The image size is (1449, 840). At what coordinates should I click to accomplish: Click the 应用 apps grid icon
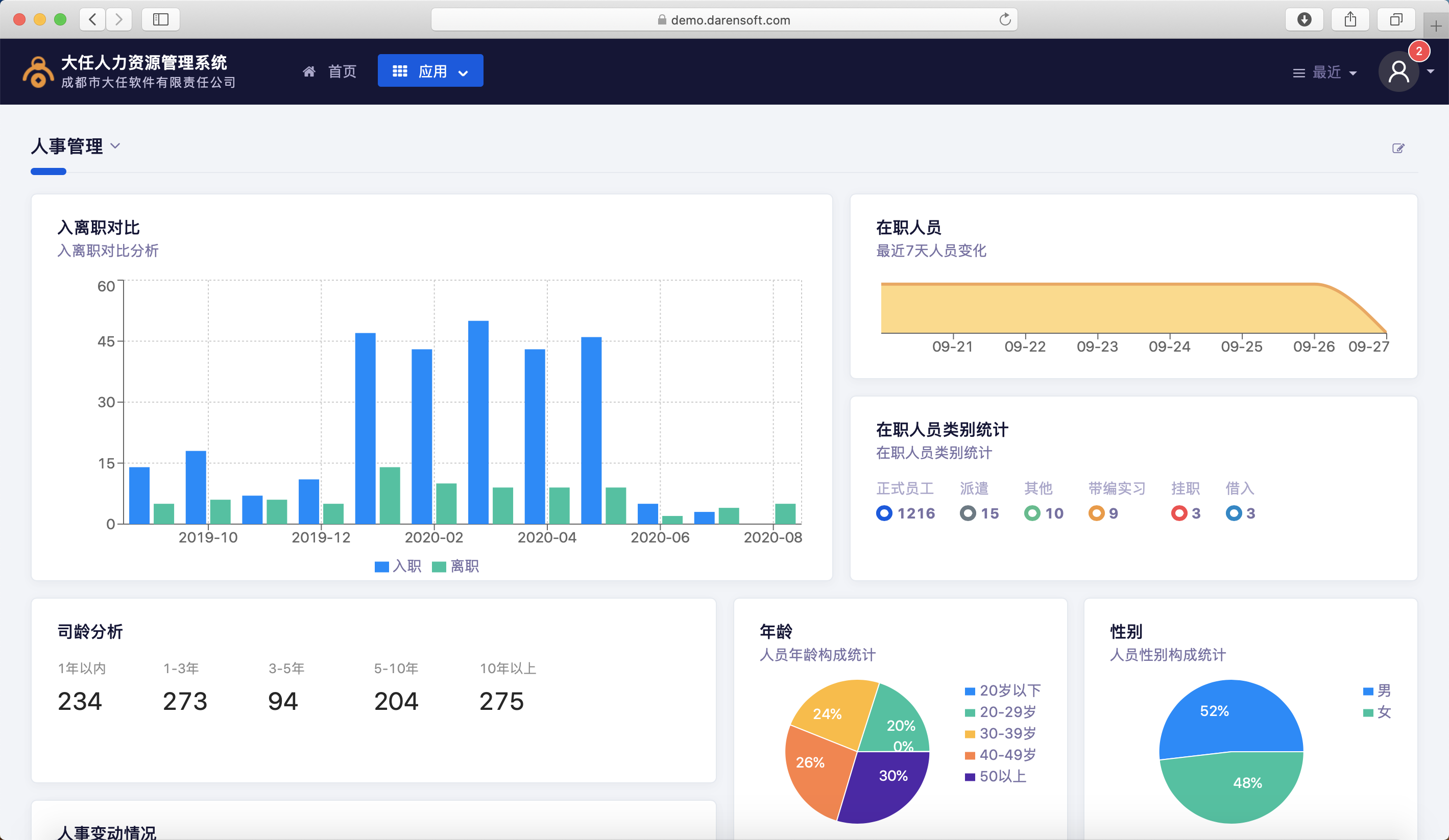(x=399, y=71)
